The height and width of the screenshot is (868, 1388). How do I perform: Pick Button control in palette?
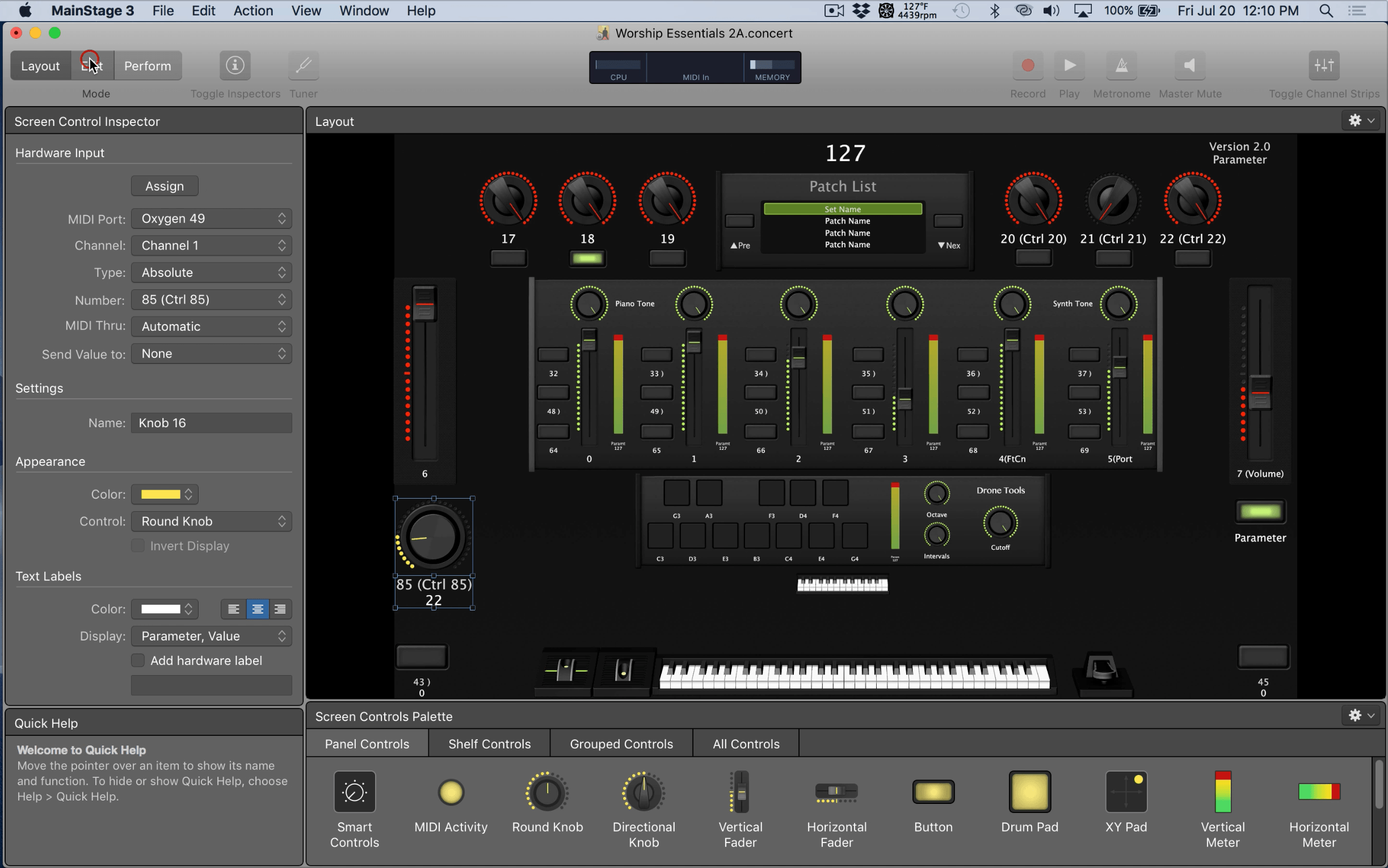coord(933,791)
